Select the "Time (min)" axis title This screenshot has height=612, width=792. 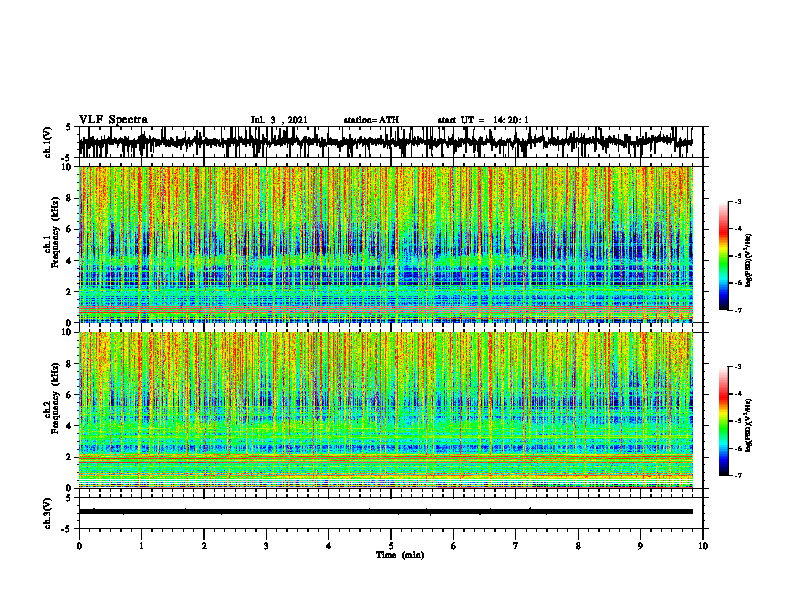click(400, 555)
